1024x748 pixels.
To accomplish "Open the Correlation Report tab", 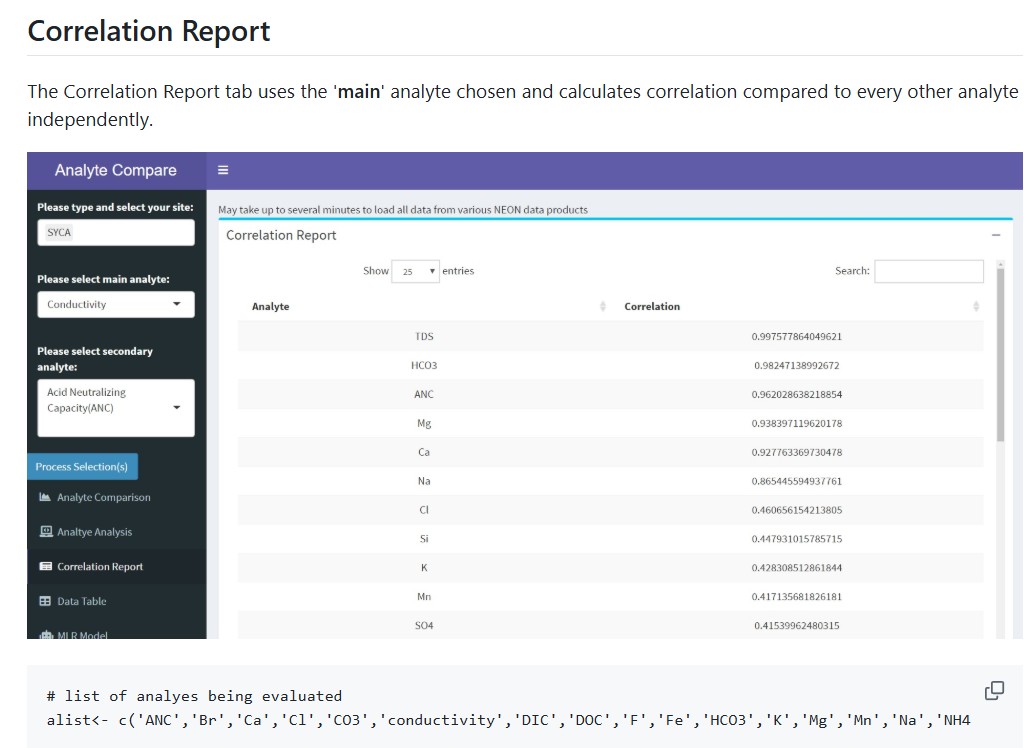I will pos(99,567).
